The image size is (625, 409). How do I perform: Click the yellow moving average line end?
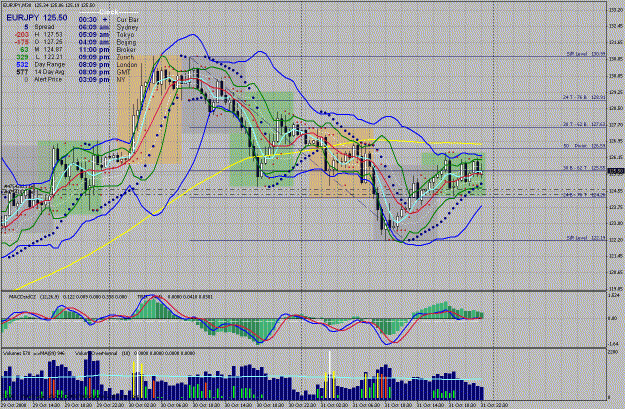point(481,144)
